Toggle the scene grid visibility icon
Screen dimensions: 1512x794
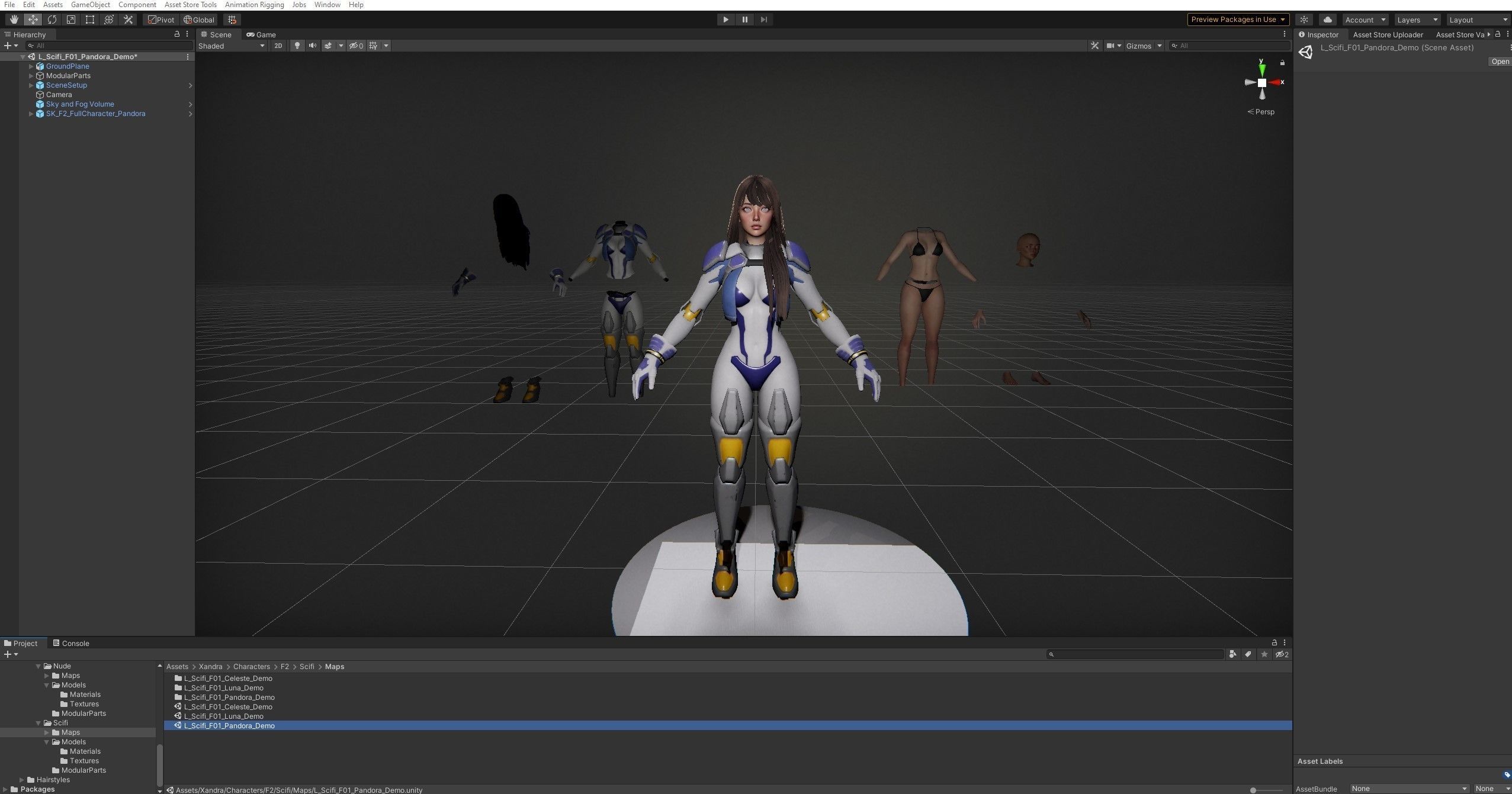coord(373,46)
